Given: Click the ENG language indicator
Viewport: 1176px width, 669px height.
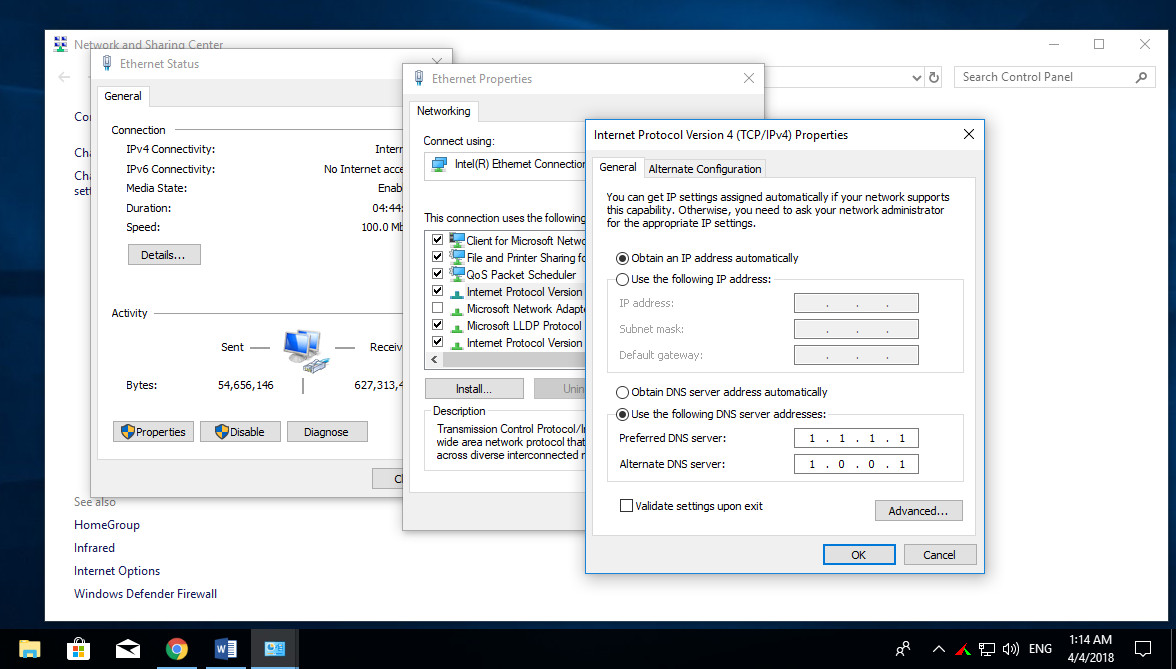Looking at the screenshot, I should click(1040, 649).
